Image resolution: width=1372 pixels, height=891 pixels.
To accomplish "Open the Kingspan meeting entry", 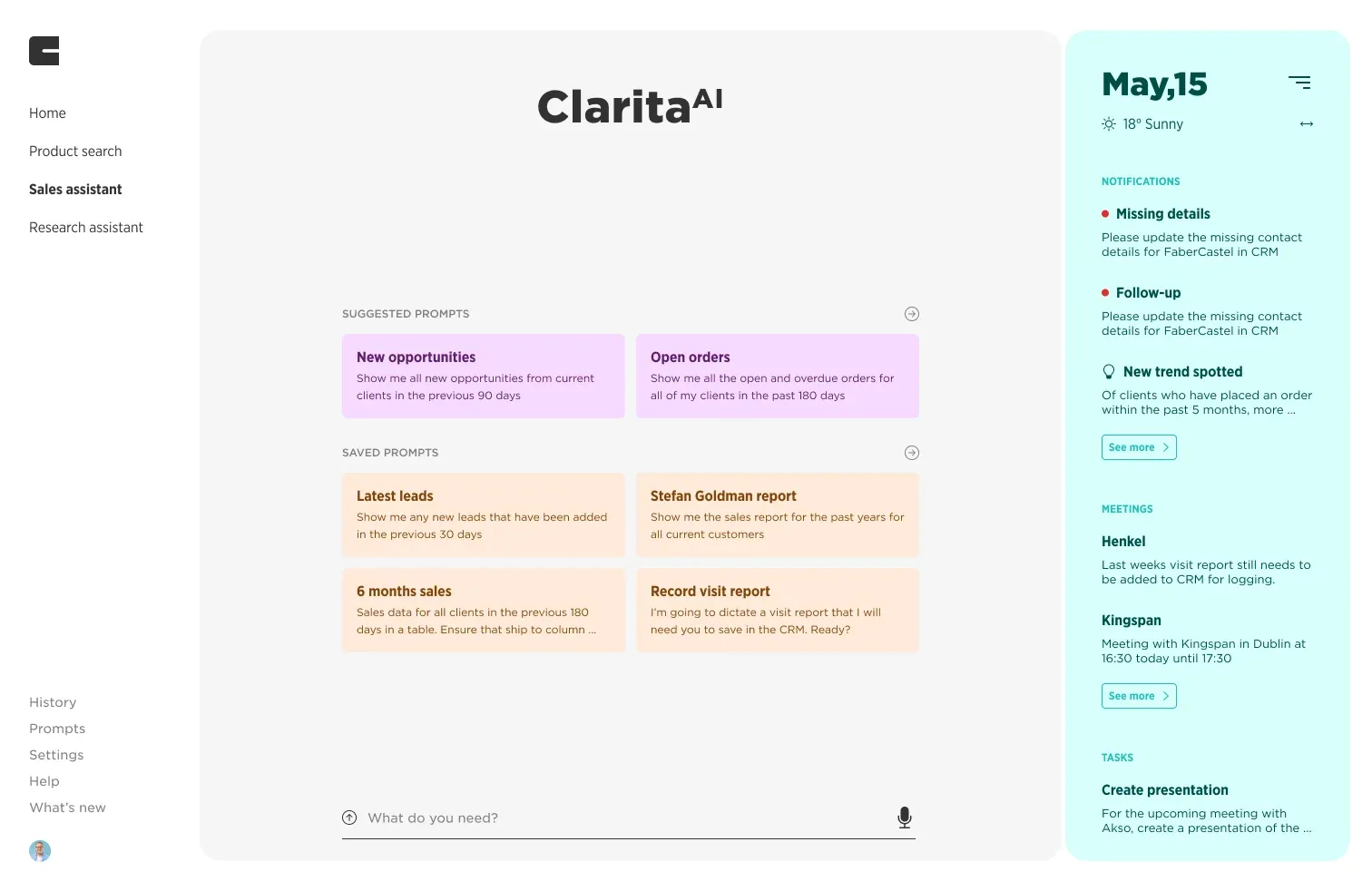I will pyautogui.click(x=1203, y=639).
